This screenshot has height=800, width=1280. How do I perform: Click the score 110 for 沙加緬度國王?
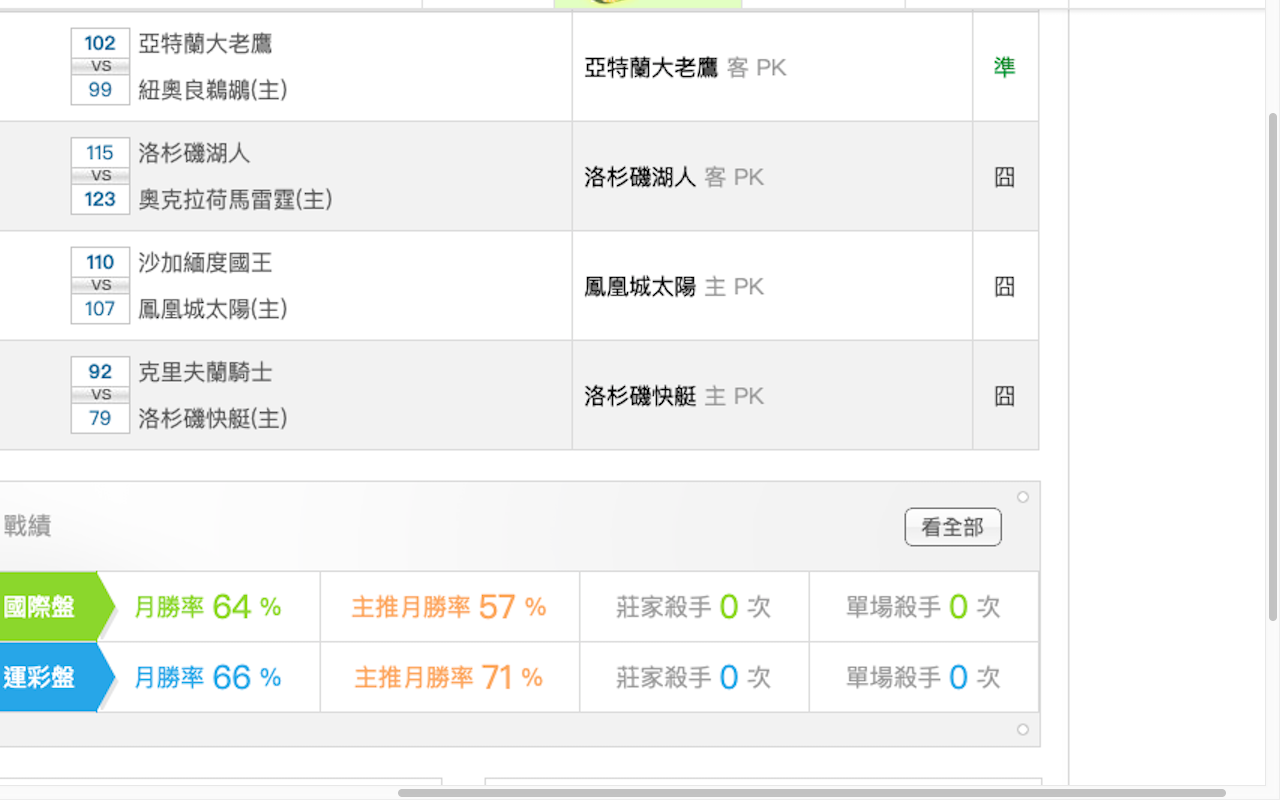(x=100, y=262)
